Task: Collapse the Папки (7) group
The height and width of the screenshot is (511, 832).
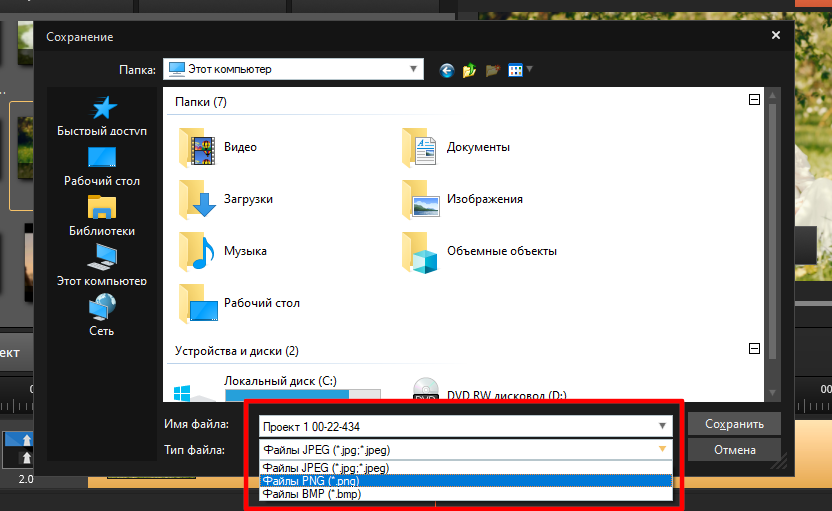Action: coord(754,100)
